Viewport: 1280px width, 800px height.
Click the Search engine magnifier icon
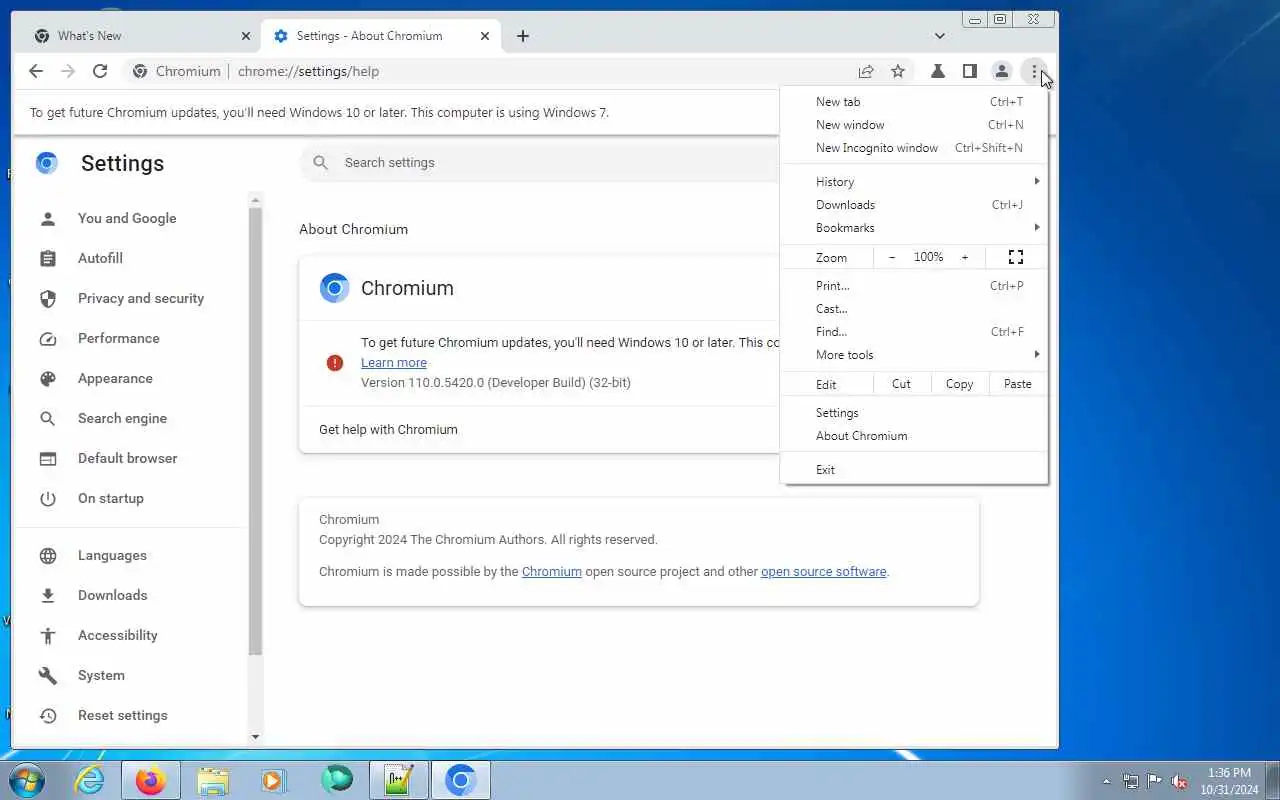coord(48,418)
